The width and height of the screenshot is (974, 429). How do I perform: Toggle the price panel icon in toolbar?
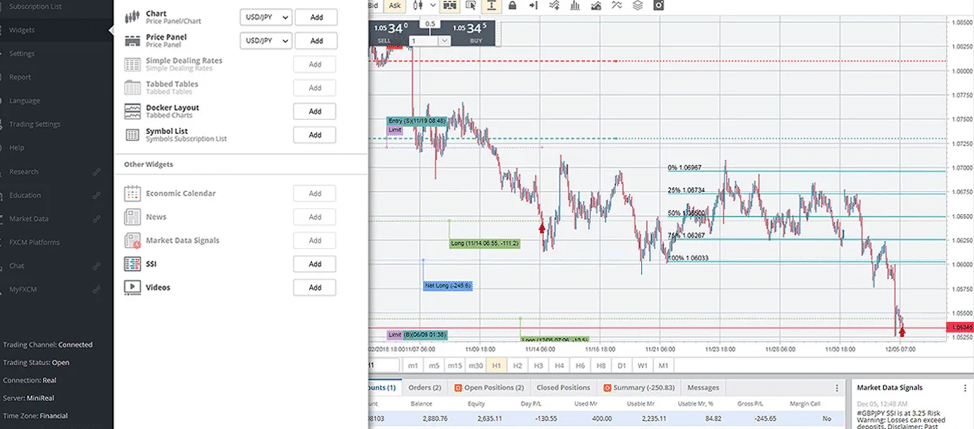pyautogui.click(x=449, y=5)
